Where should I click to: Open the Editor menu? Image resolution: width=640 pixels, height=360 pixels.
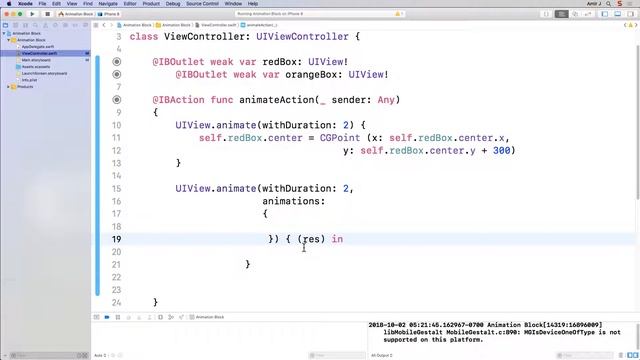click(x=130, y=4)
